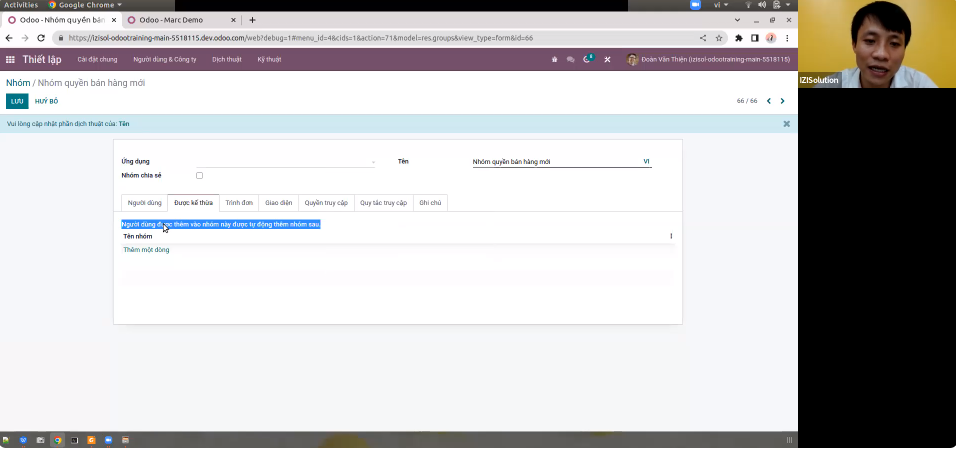The image size is (956, 449).
Task: Switch to the Người dùng tab
Action: (x=144, y=203)
